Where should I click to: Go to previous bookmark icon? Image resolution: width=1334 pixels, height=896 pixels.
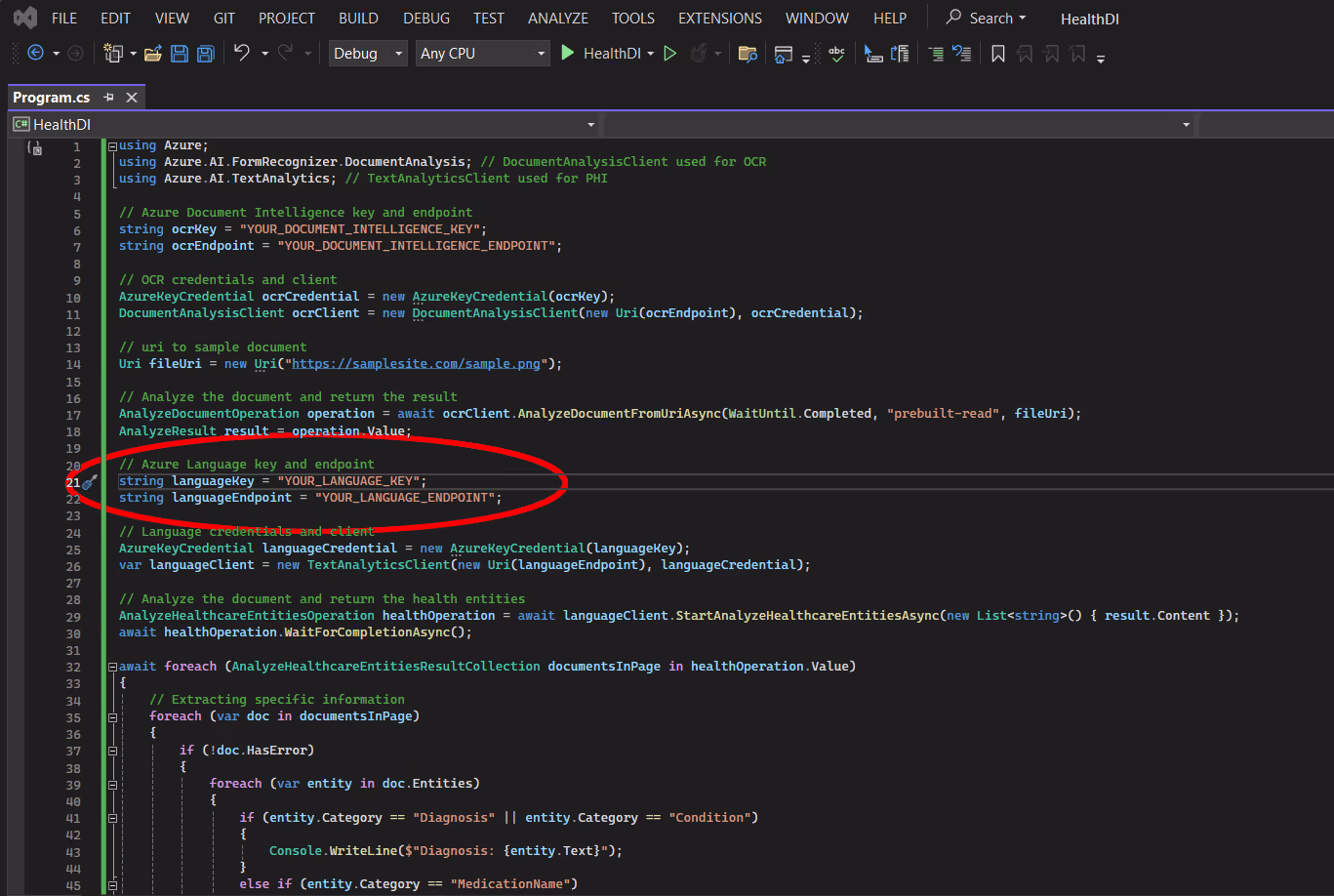[1025, 54]
